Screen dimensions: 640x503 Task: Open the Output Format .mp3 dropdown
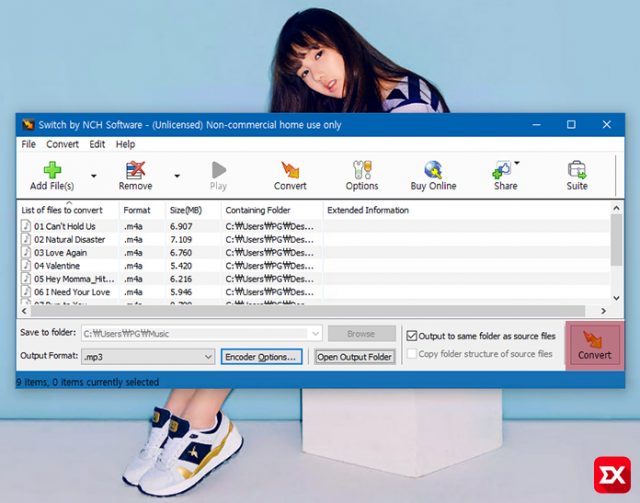[148, 357]
